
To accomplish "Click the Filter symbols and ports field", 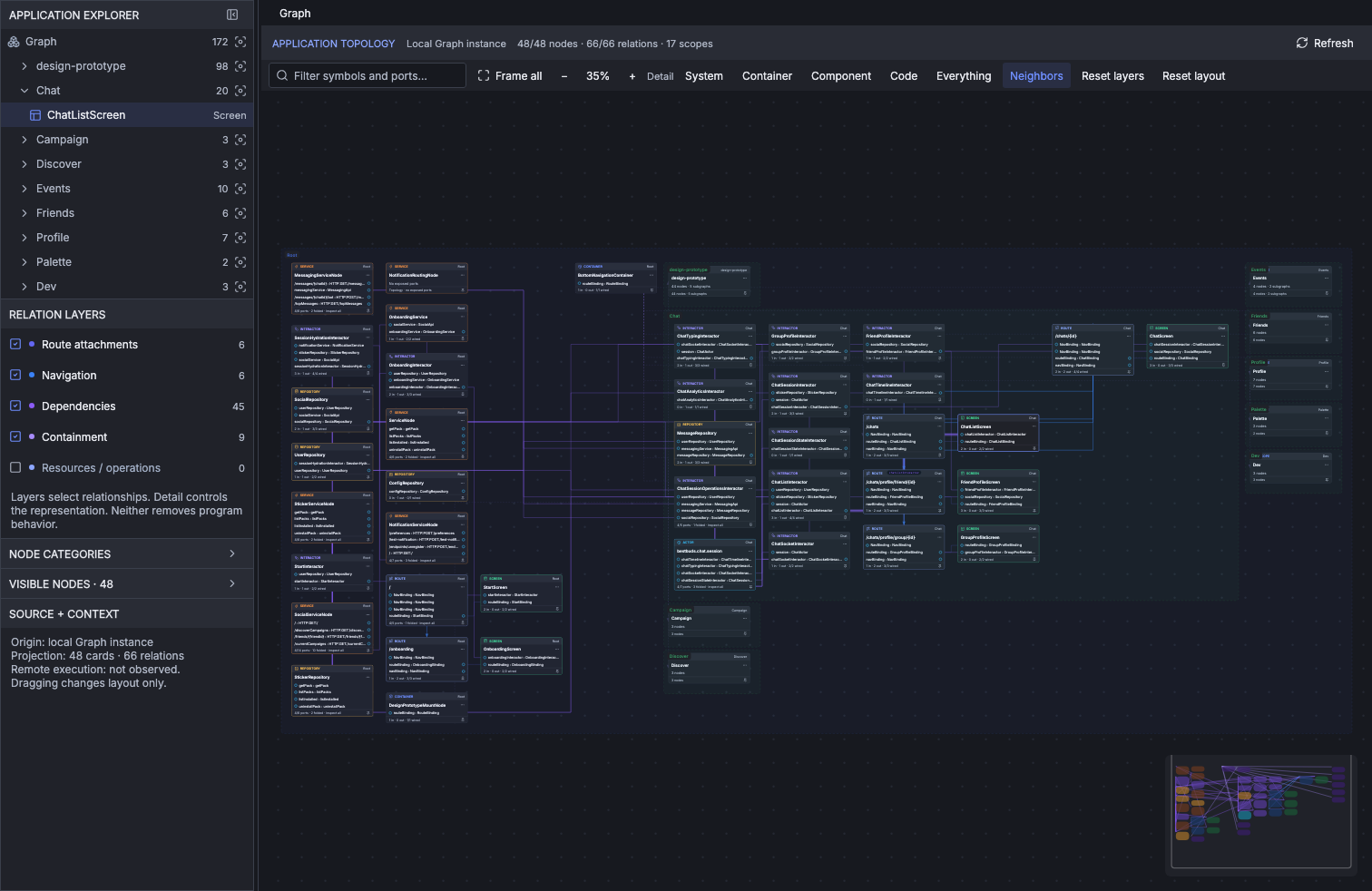I will click(x=367, y=75).
